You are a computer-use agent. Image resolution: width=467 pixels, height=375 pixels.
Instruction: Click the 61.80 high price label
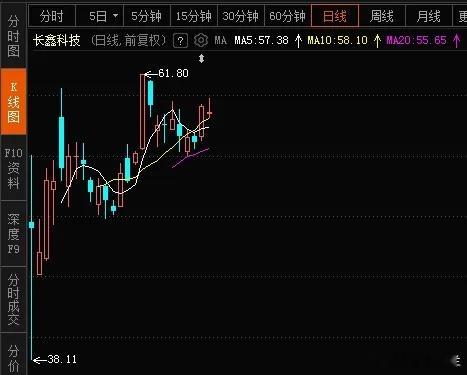click(173, 73)
